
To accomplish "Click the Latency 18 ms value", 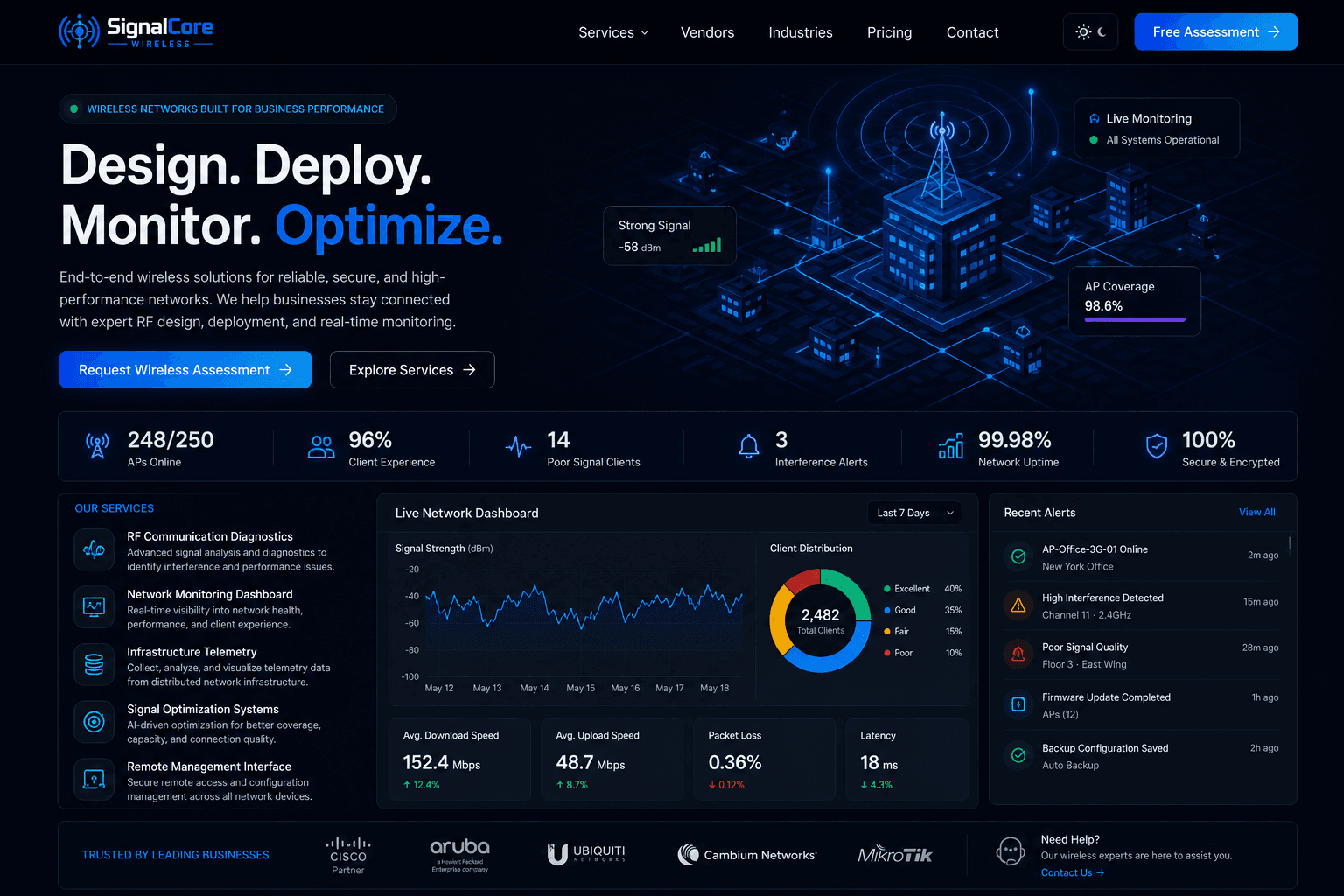I will (x=878, y=763).
